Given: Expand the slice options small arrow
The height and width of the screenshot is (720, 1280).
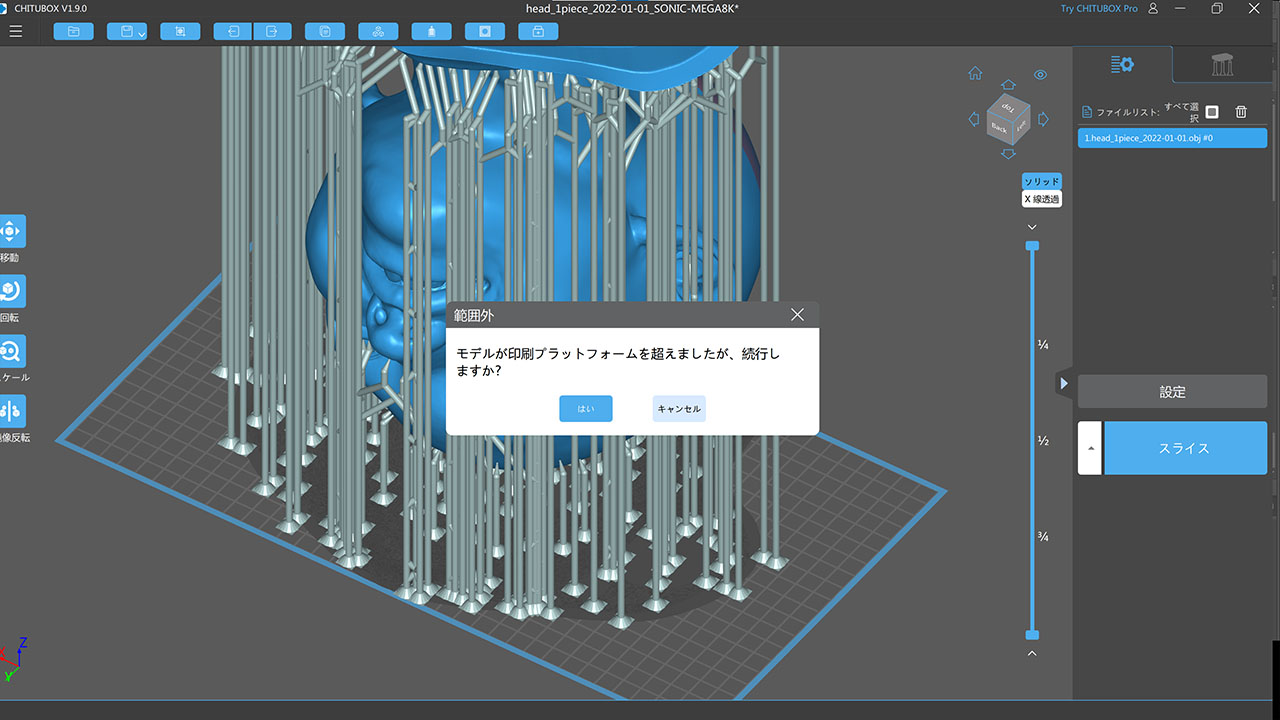Looking at the screenshot, I should point(1090,448).
